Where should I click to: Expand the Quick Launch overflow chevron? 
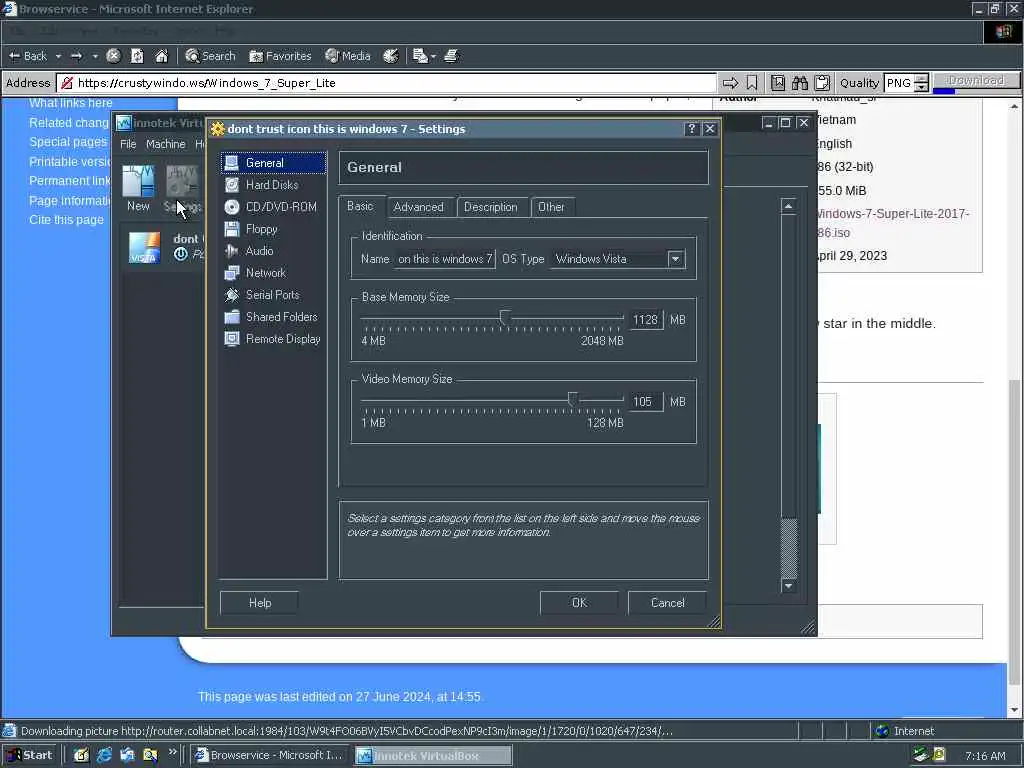(172, 752)
